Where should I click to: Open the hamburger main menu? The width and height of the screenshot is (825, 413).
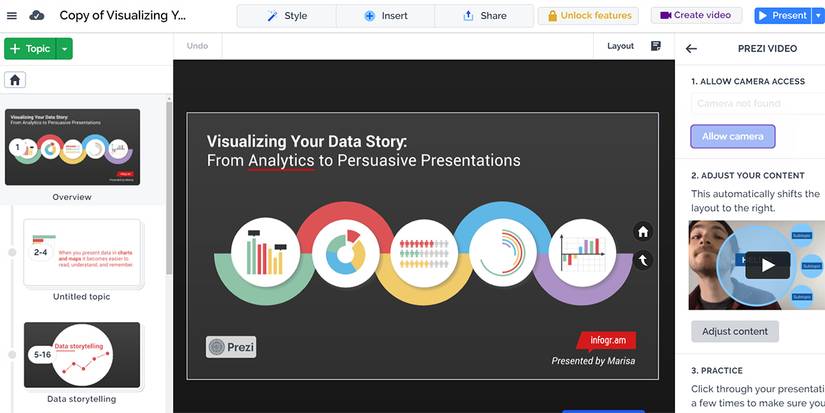coord(12,15)
